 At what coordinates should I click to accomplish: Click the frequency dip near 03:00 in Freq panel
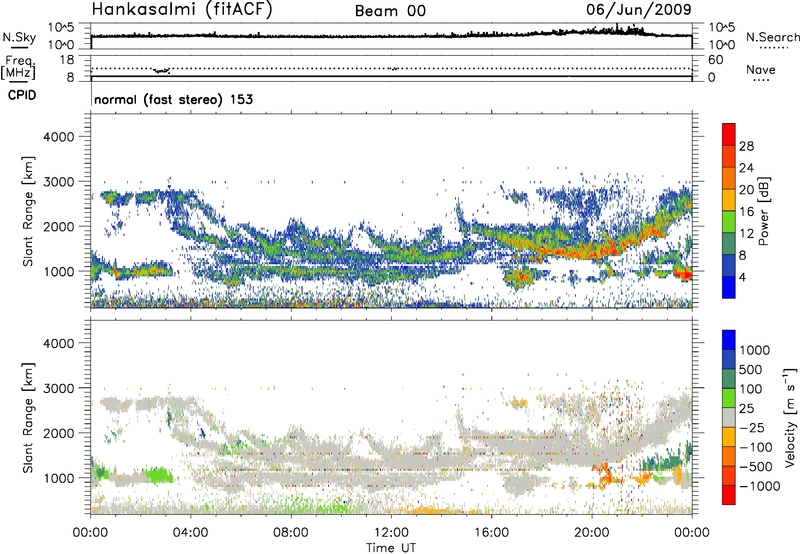pyautogui.click(x=162, y=71)
